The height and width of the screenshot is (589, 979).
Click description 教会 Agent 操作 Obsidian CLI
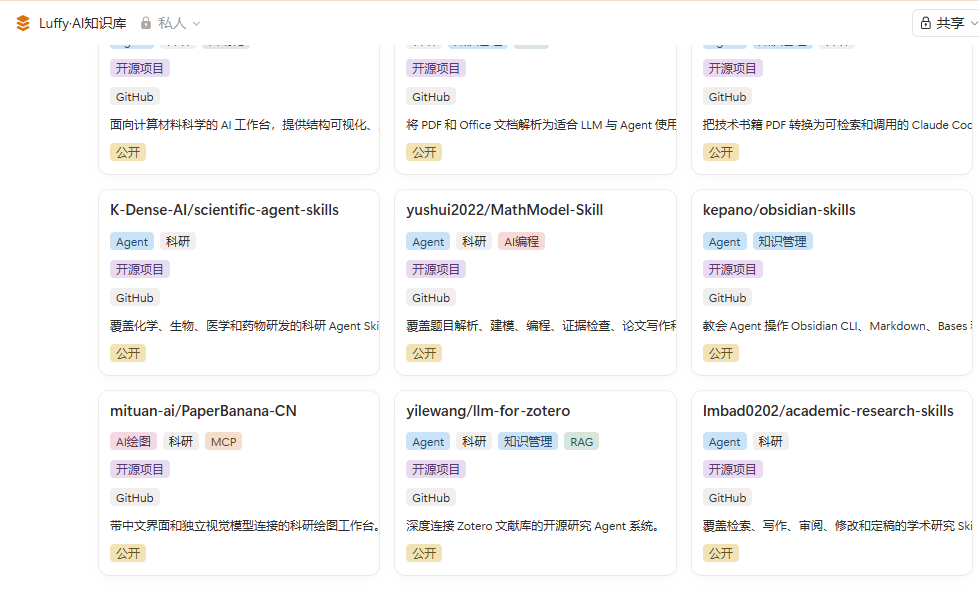pos(837,326)
